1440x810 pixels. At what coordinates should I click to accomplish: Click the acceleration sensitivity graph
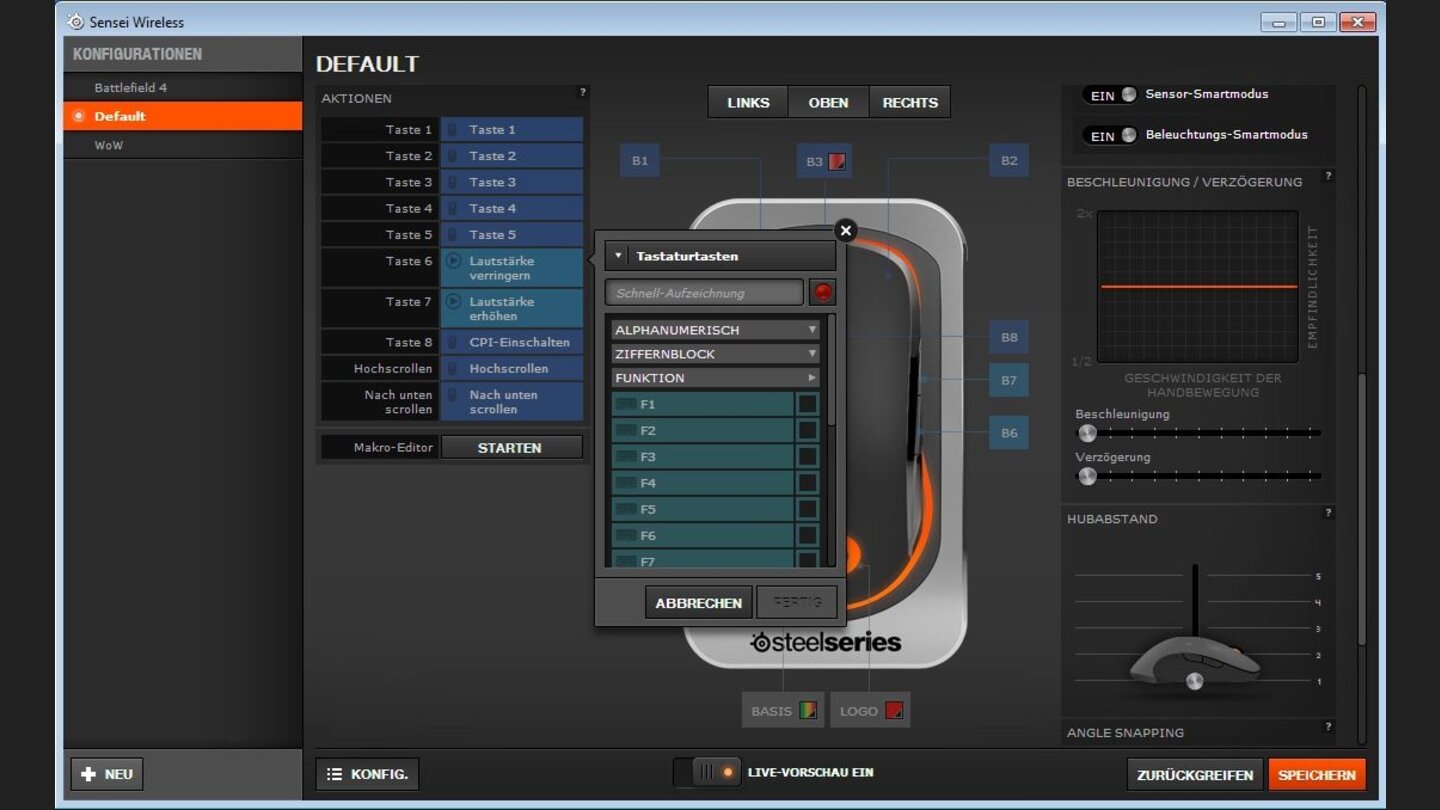tap(1198, 287)
